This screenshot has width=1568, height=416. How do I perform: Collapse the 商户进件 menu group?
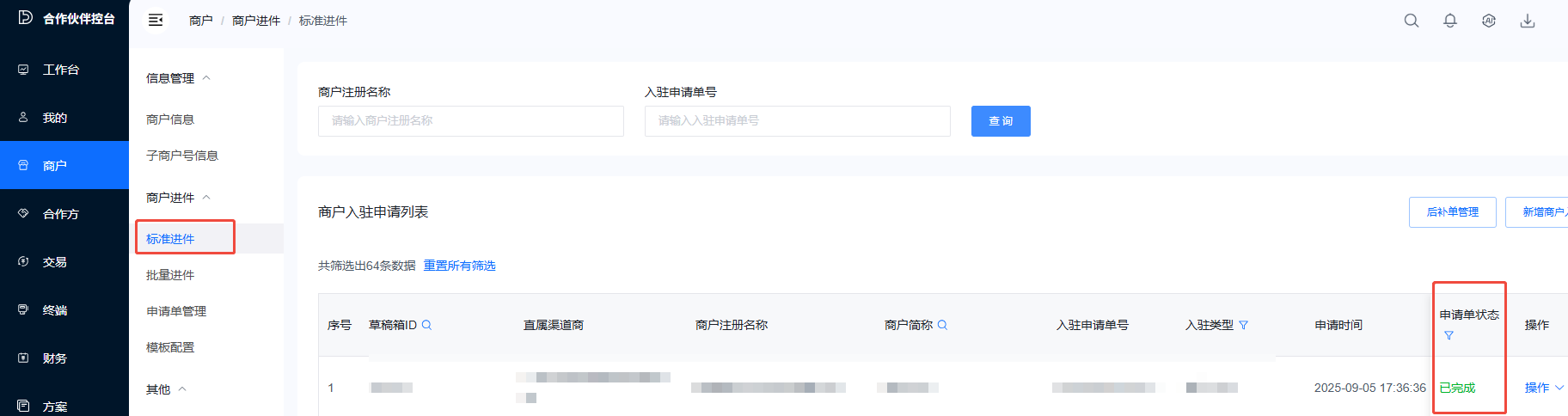(x=206, y=198)
